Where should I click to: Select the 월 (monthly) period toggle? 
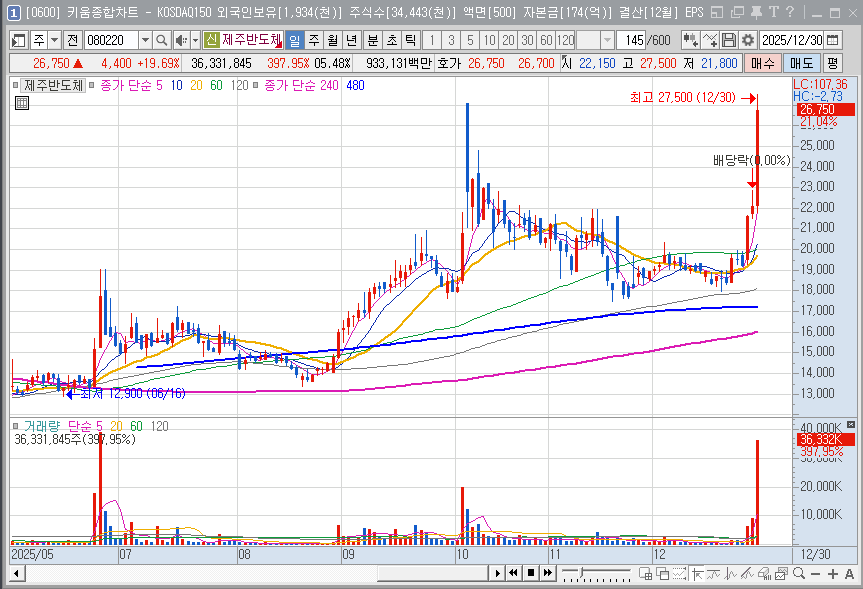coord(332,40)
